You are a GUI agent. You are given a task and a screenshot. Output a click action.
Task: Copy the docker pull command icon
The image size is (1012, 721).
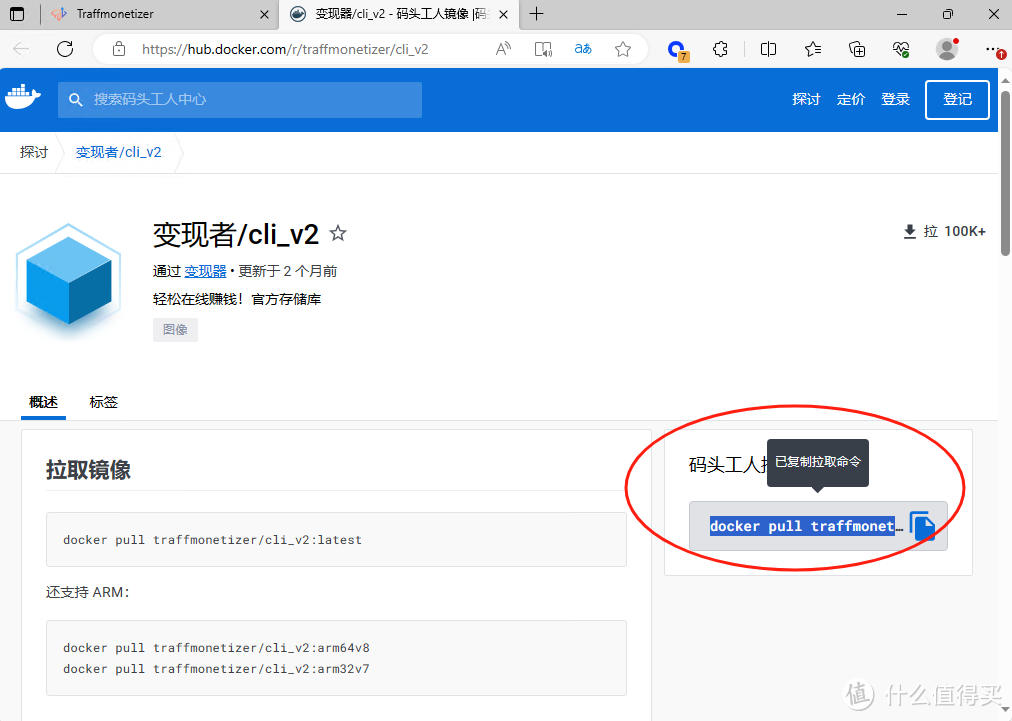(x=923, y=526)
